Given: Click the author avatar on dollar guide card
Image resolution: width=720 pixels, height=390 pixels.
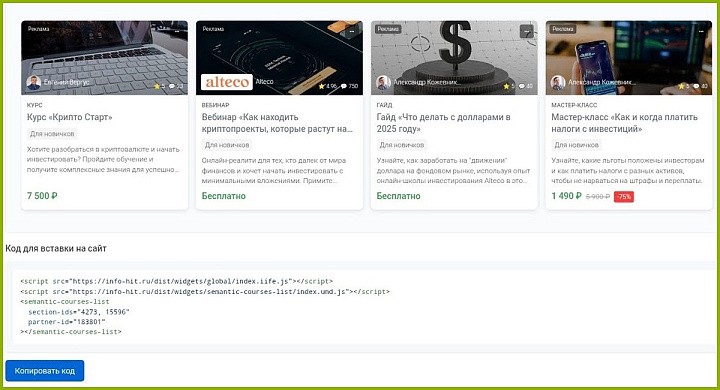Looking at the screenshot, I should point(383,83).
